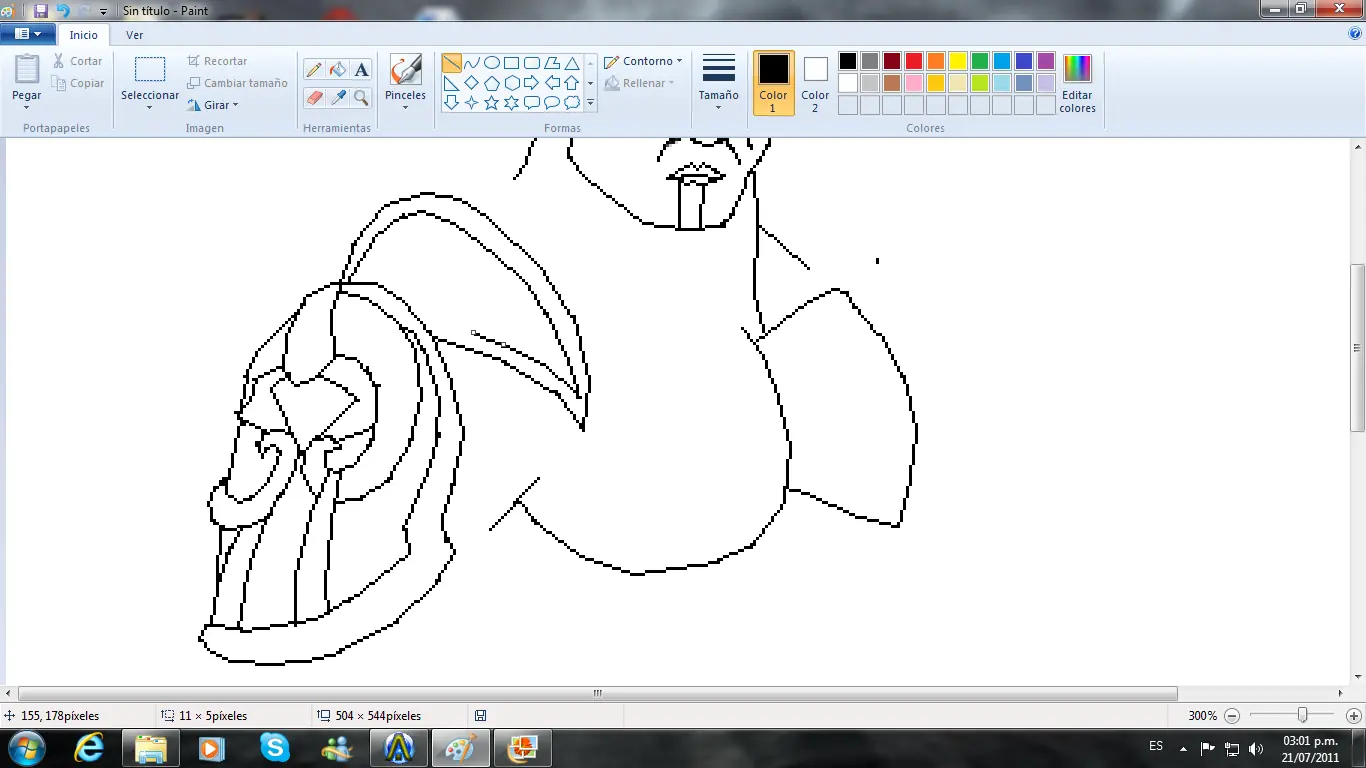Choose the Oval shape
Image resolution: width=1366 pixels, height=768 pixels.
[492, 63]
